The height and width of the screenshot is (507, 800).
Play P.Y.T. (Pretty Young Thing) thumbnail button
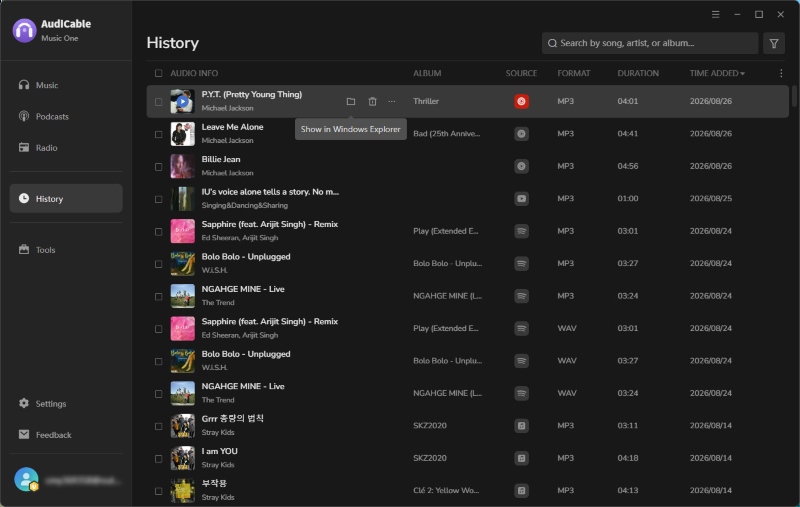183,102
